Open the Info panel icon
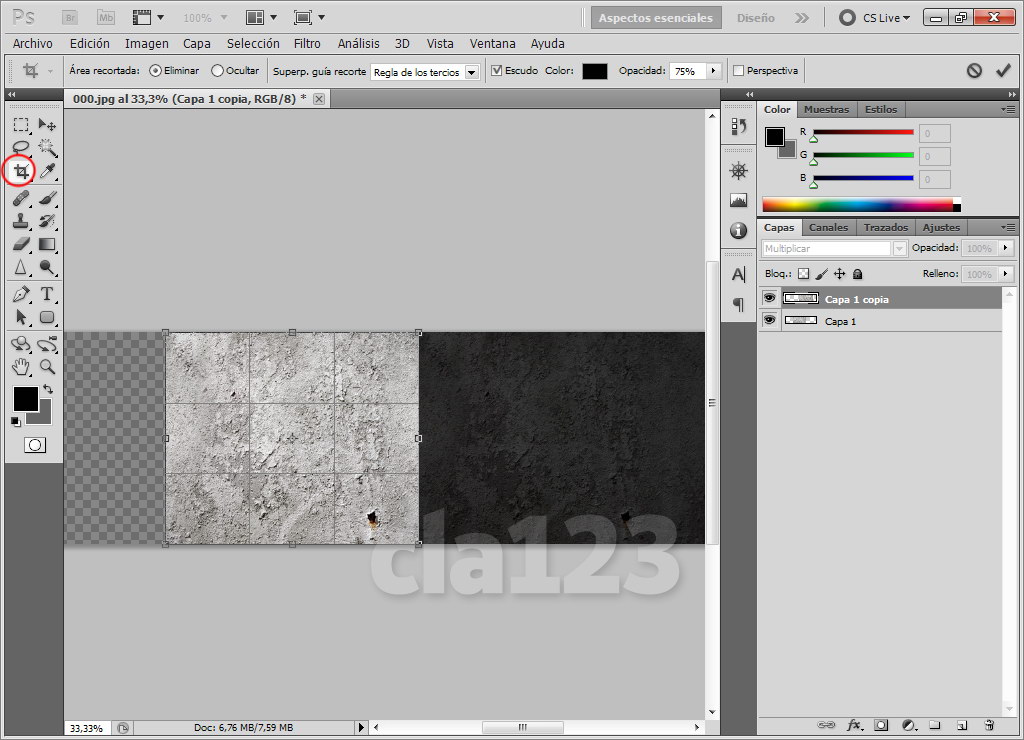 point(739,230)
